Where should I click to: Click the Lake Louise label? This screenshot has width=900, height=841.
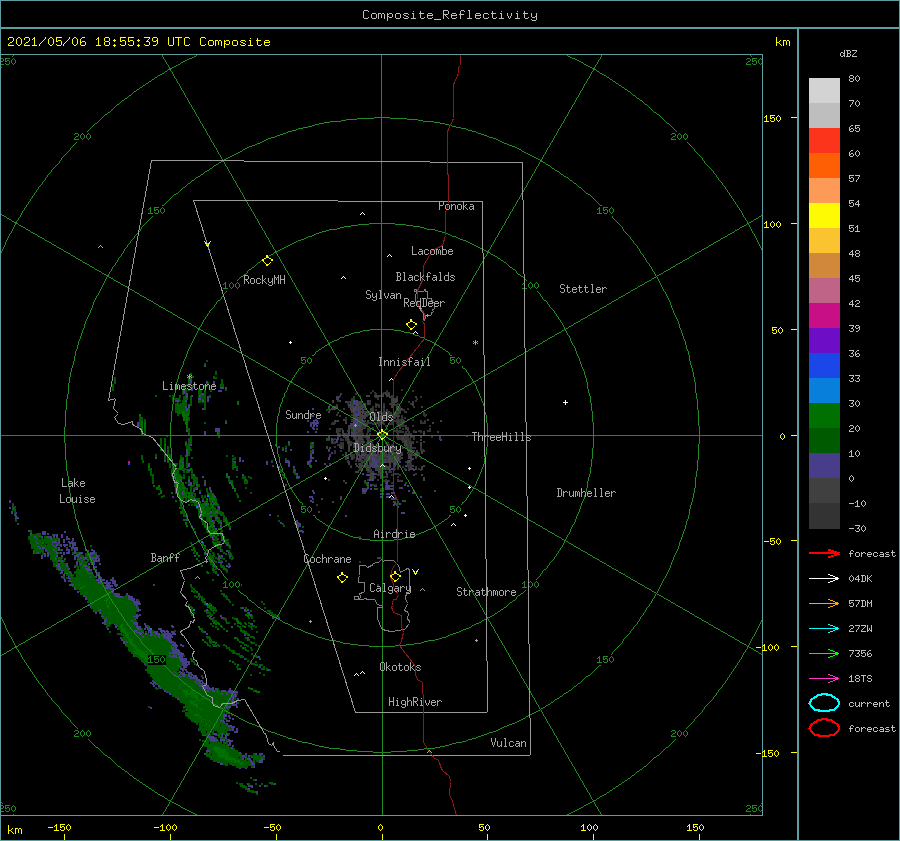tap(77, 491)
